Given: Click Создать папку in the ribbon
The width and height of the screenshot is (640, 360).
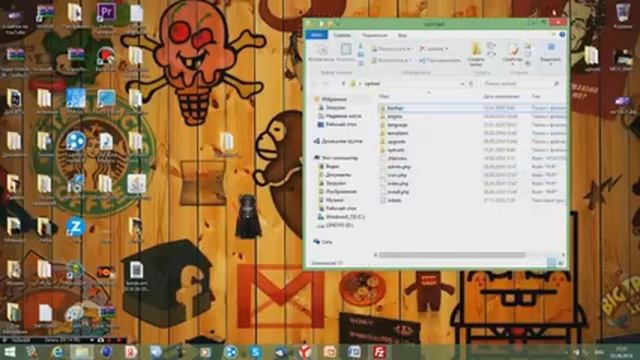Looking at the screenshot, I should tap(476, 54).
